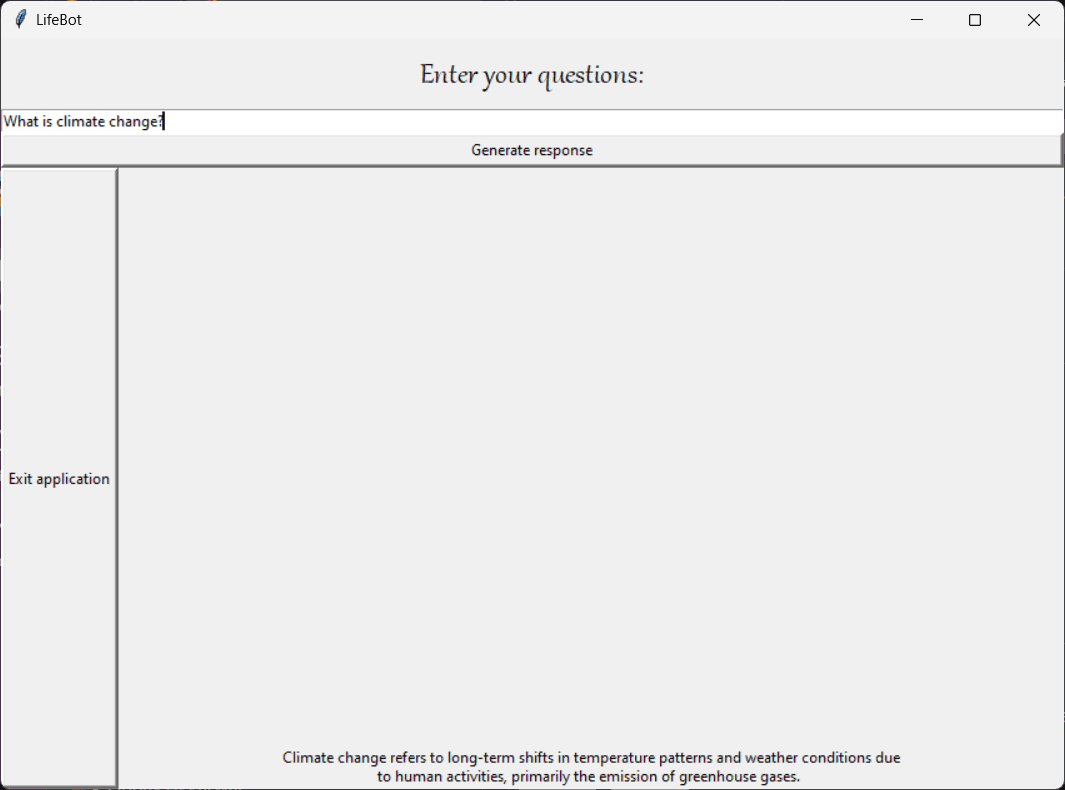Click an empty part of the title bar
The width and height of the screenshot is (1065, 790).
(x=475, y=20)
